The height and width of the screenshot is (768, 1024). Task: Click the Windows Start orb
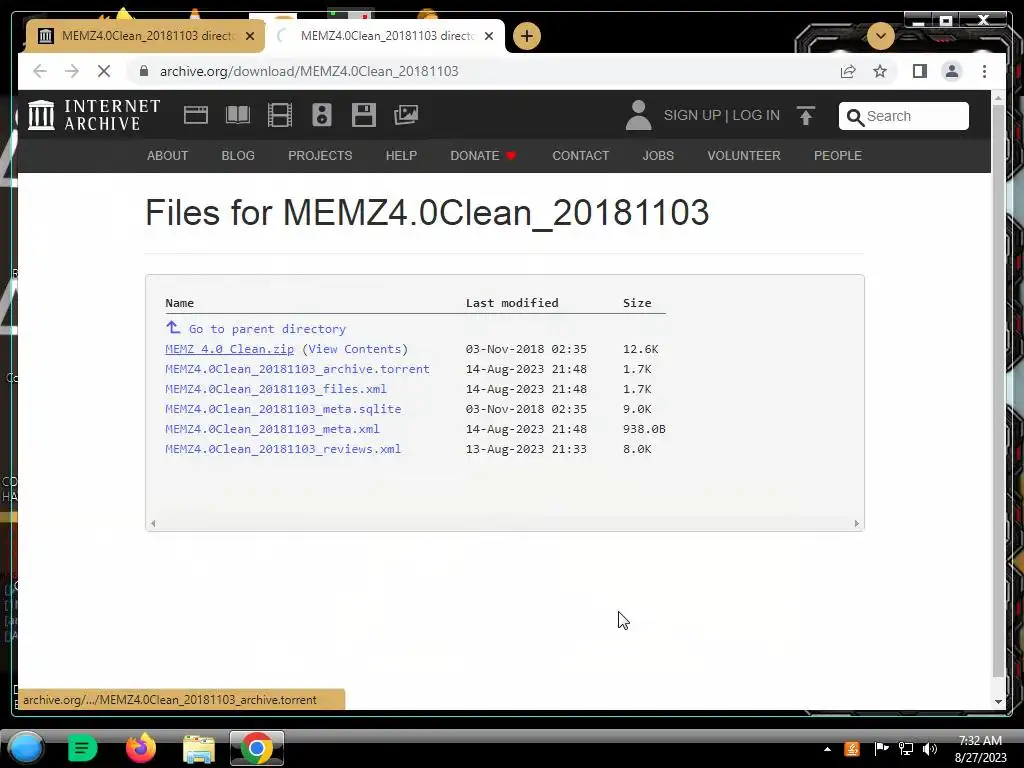(26, 748)
